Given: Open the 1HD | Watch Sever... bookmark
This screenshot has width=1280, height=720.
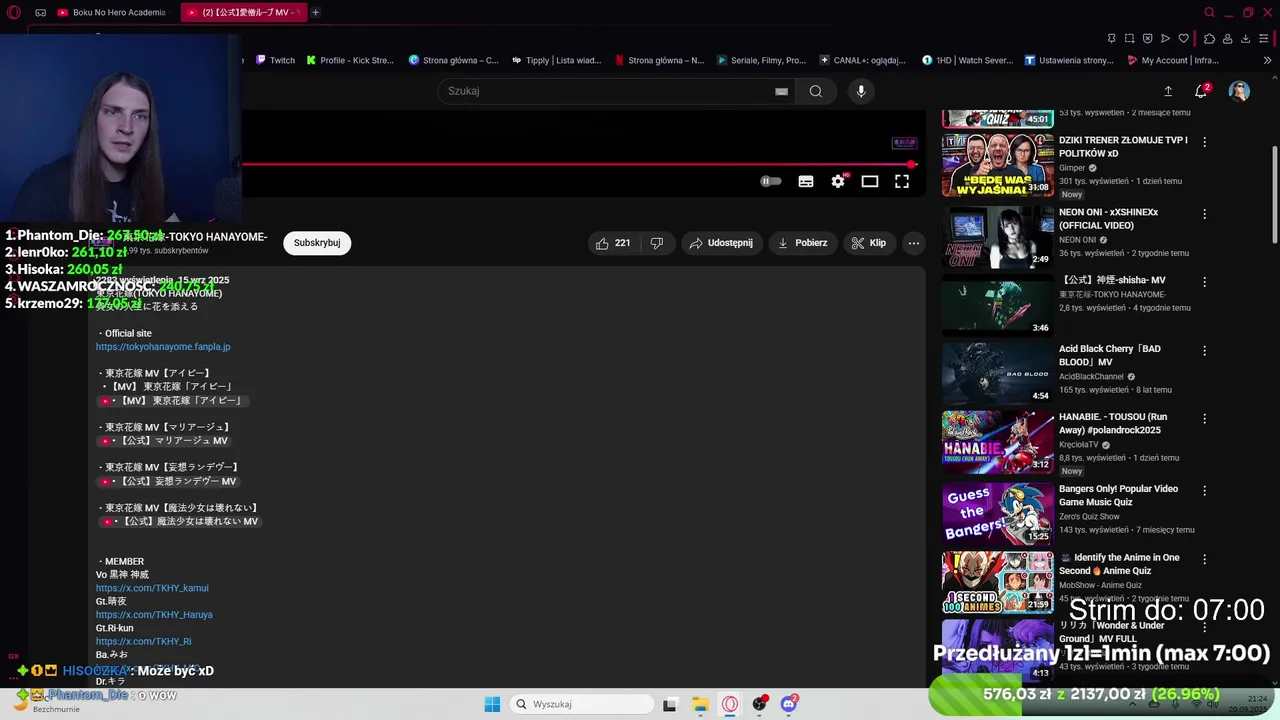Looking at the screenshot, I should click(x=967, y=60).
